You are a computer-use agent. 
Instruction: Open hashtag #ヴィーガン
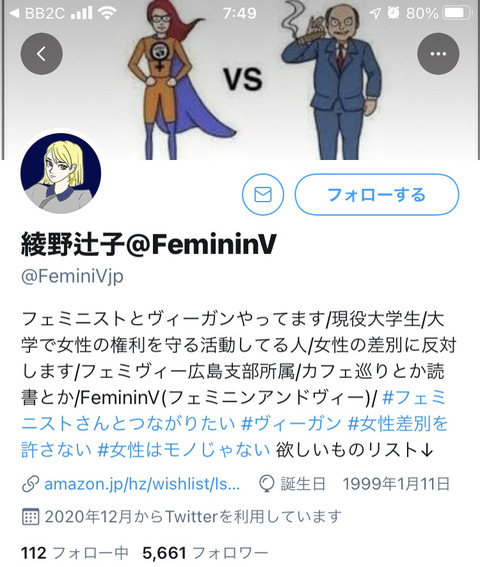pyautogui.click(x=292, y=423)
